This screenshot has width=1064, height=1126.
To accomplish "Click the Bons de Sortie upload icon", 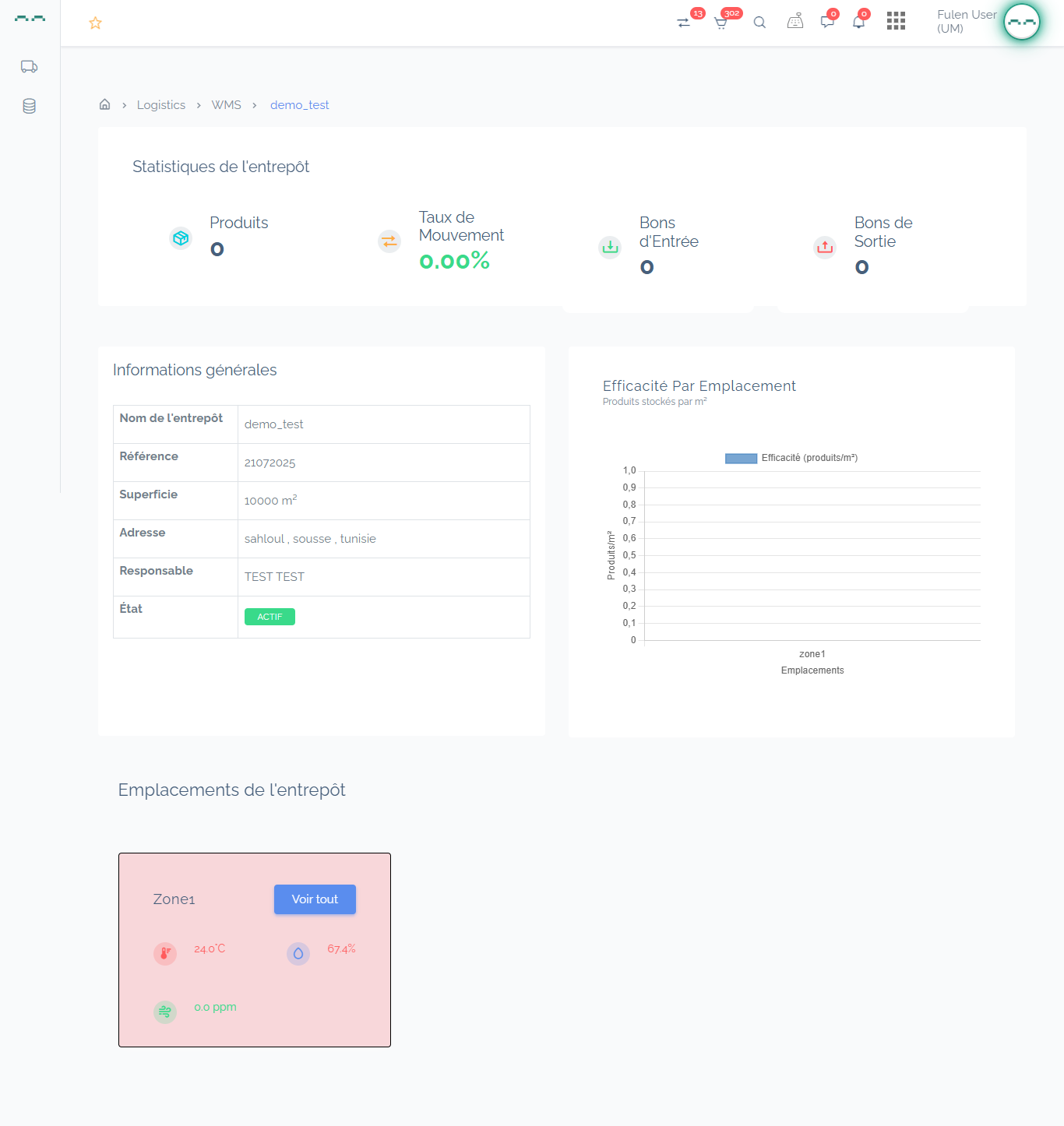I will click(x=825, y=248).
